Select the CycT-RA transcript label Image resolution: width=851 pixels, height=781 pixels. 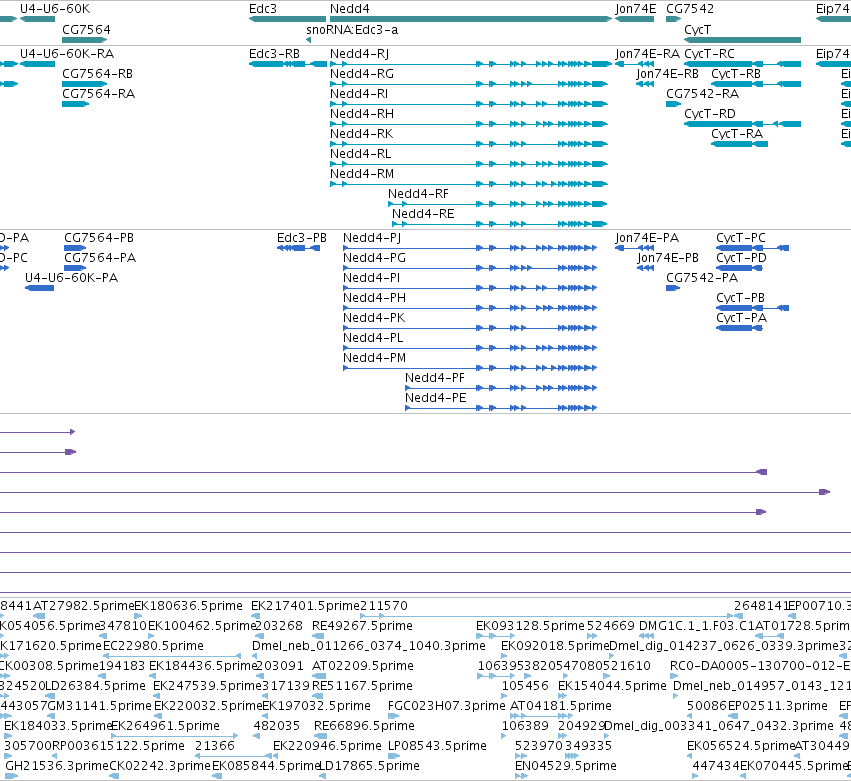click(x=737, y=134)
